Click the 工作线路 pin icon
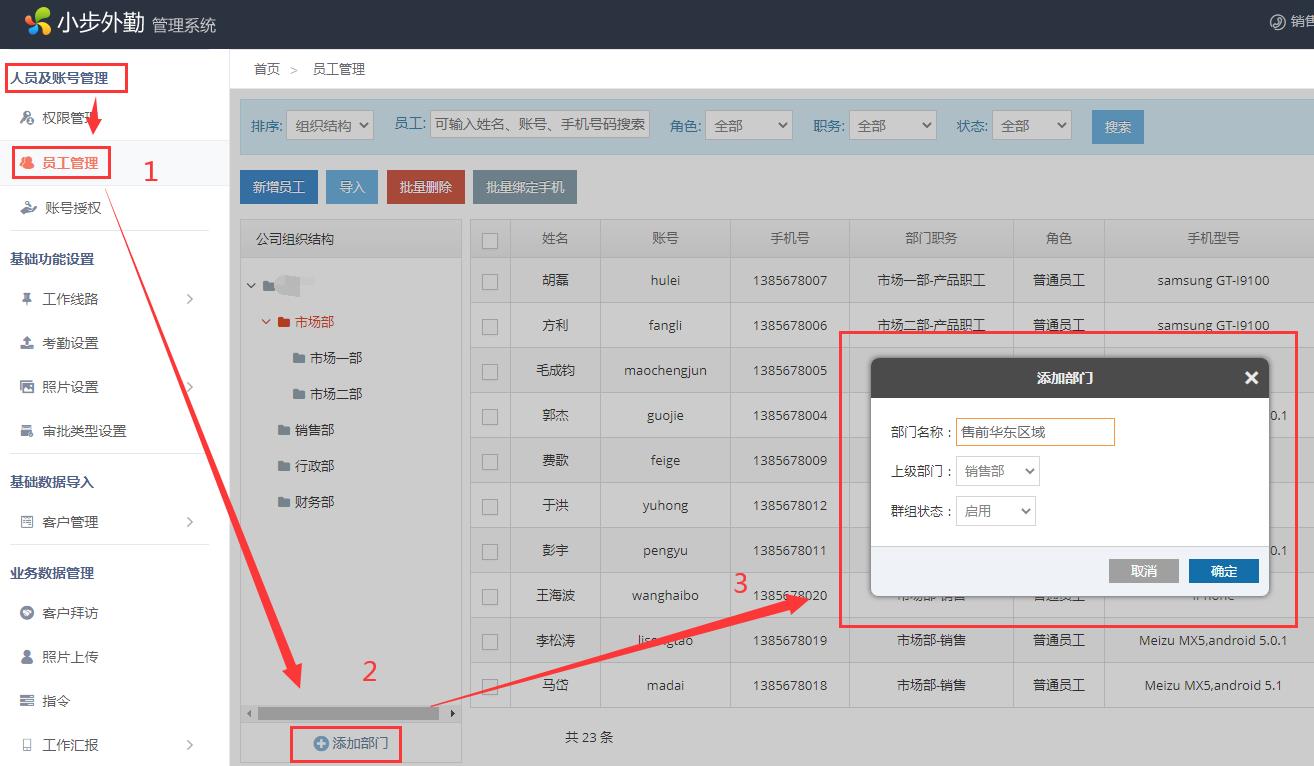 coord(27,299)
